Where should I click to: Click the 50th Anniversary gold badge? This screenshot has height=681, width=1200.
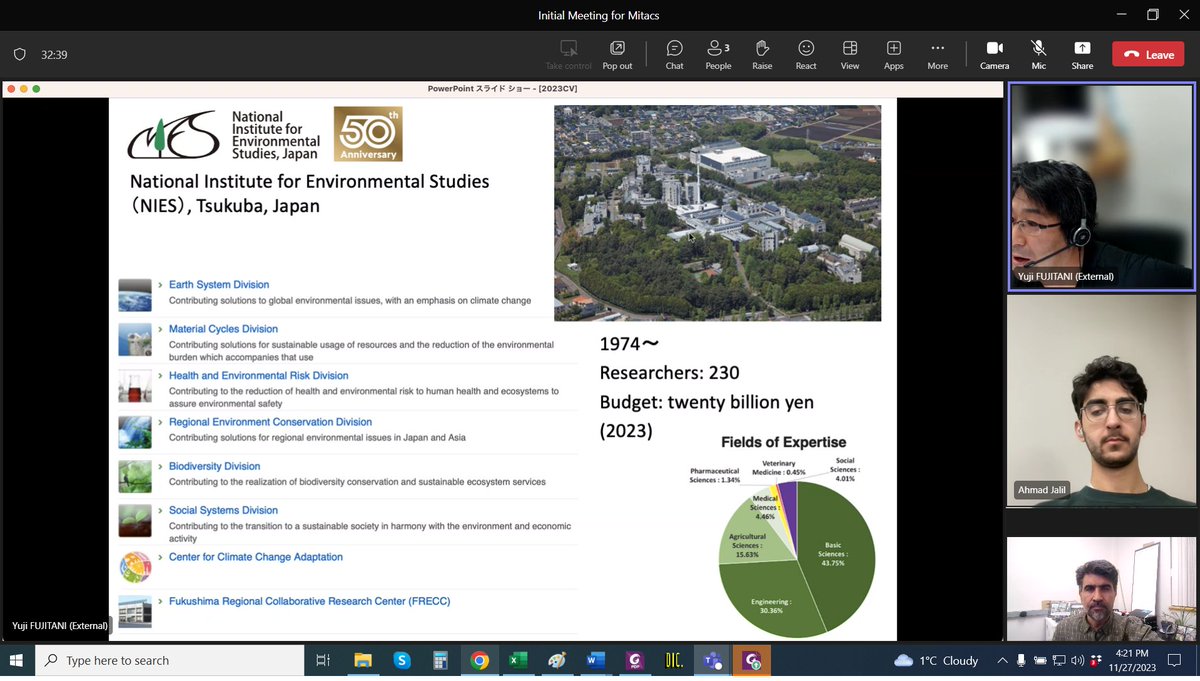368,134
